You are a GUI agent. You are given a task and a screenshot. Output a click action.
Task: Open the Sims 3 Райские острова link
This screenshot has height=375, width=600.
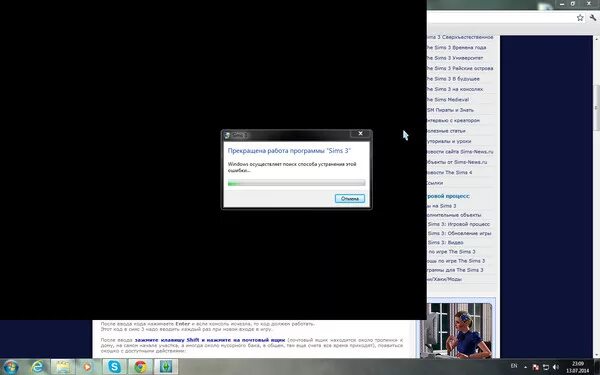click(x=460, y=68)
